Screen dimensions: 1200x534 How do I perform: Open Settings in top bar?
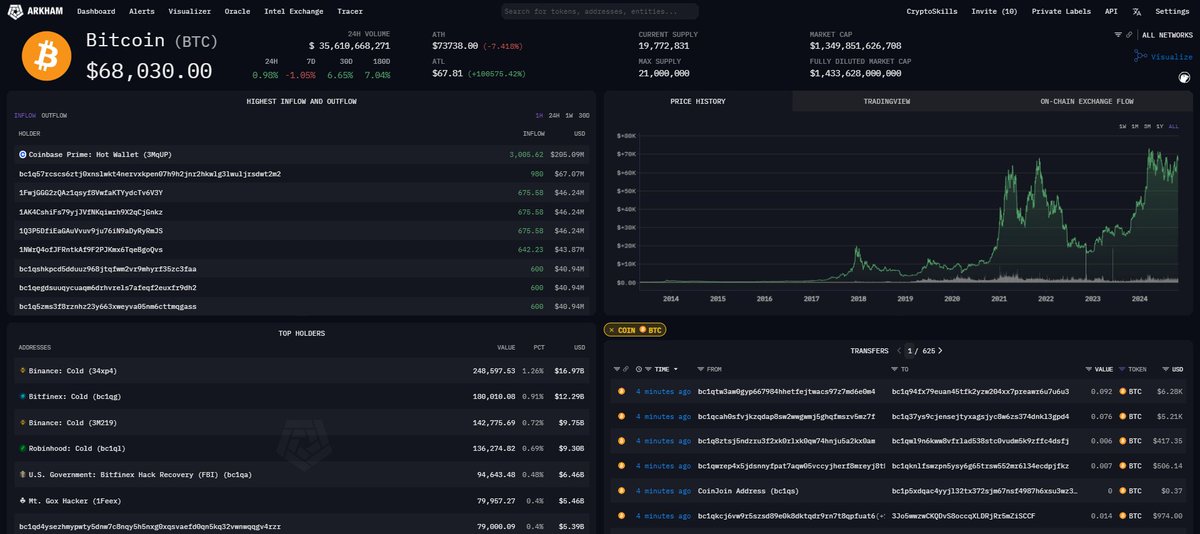coord(1172,11)
